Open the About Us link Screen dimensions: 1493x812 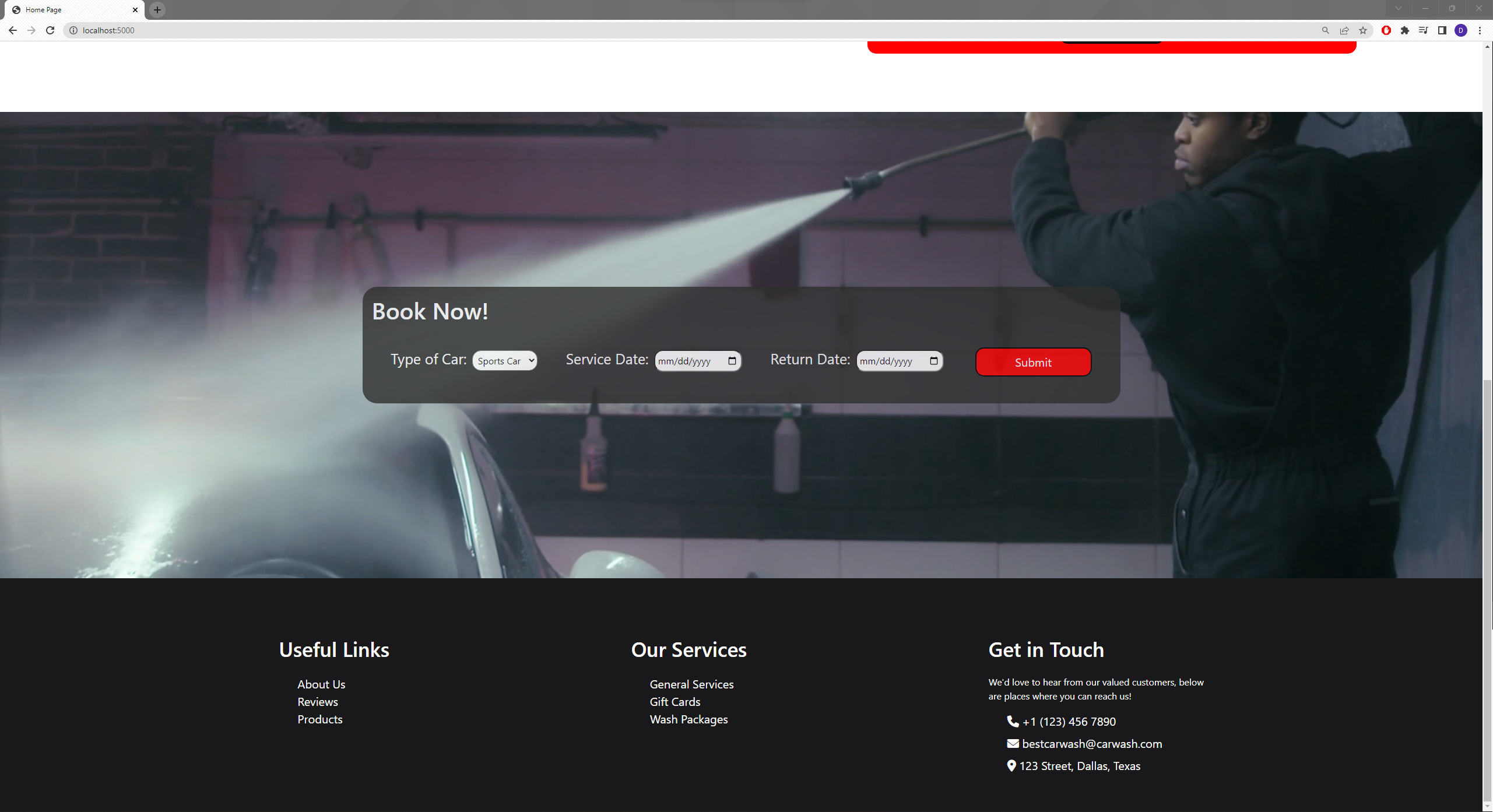point(321,684)
